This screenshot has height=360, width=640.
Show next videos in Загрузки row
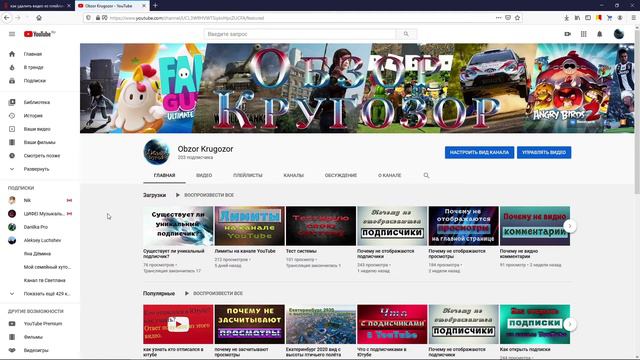pyautogui.click(x=570, y=226)
